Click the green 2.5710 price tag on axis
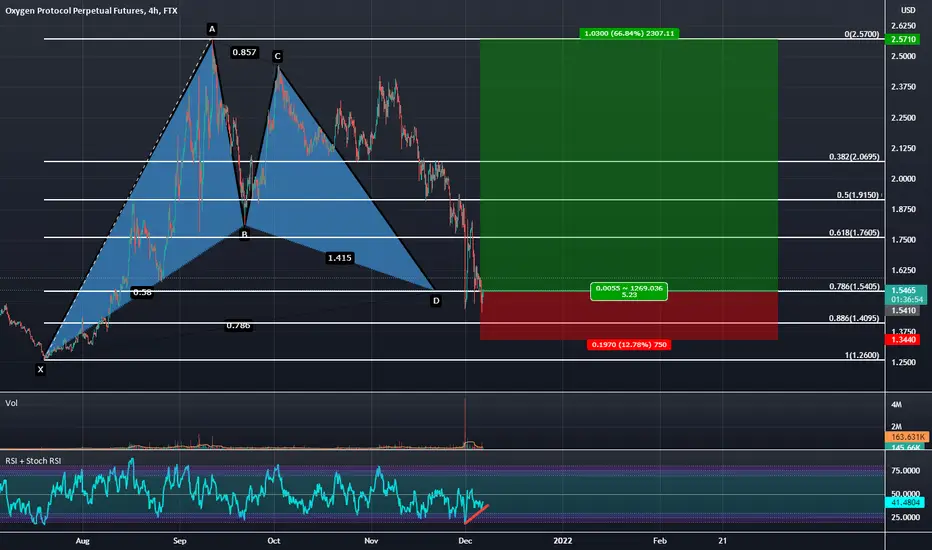The width and height of the screenshot is (932, 550). coord(903,39)
